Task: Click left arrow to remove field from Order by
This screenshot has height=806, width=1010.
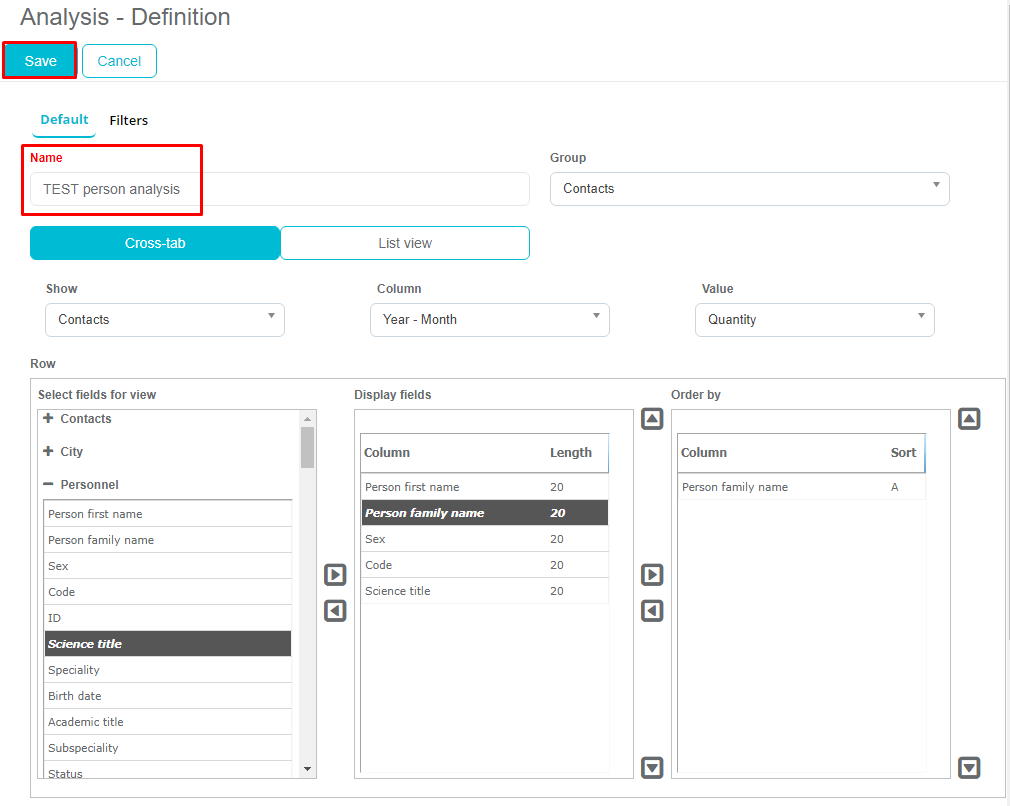Action: click(x=652, y=611)
